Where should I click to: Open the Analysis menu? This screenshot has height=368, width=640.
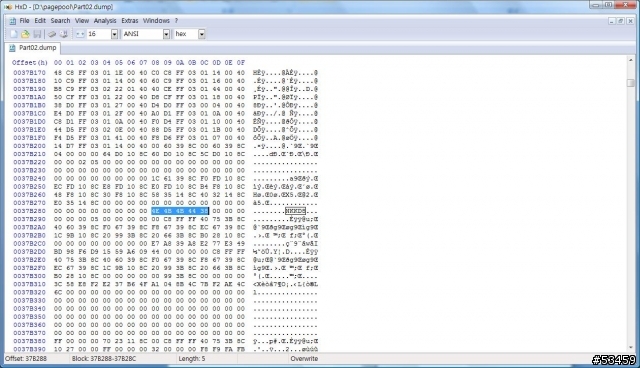[105, 21]
